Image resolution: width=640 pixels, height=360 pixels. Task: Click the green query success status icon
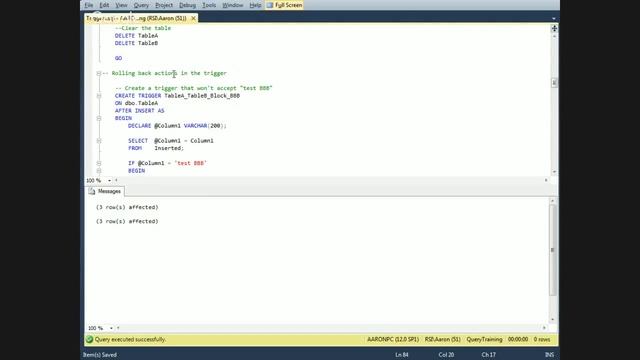tap(89, 340)
